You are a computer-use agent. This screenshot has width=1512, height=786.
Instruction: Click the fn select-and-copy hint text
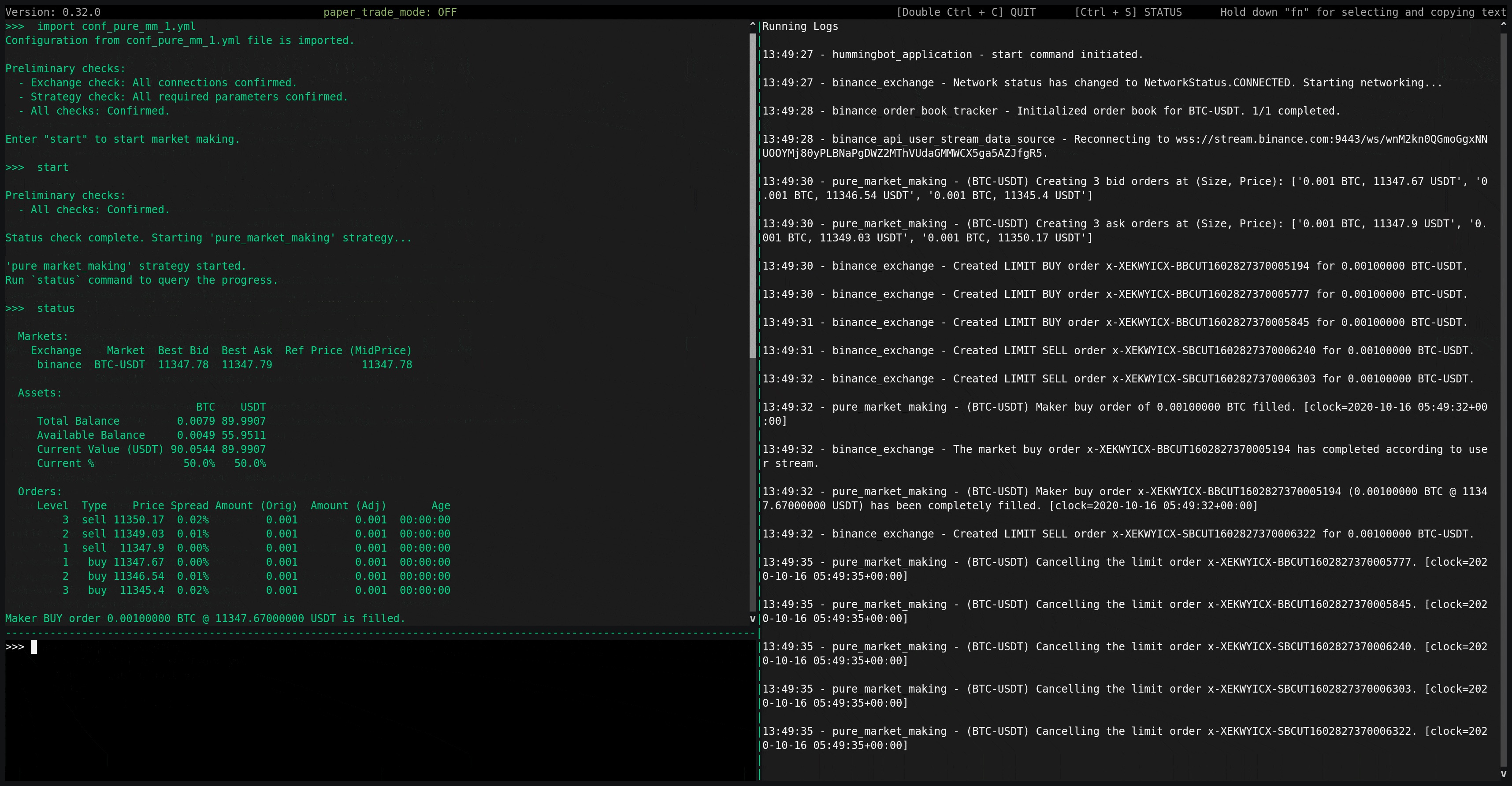(x=1362, y=12)
